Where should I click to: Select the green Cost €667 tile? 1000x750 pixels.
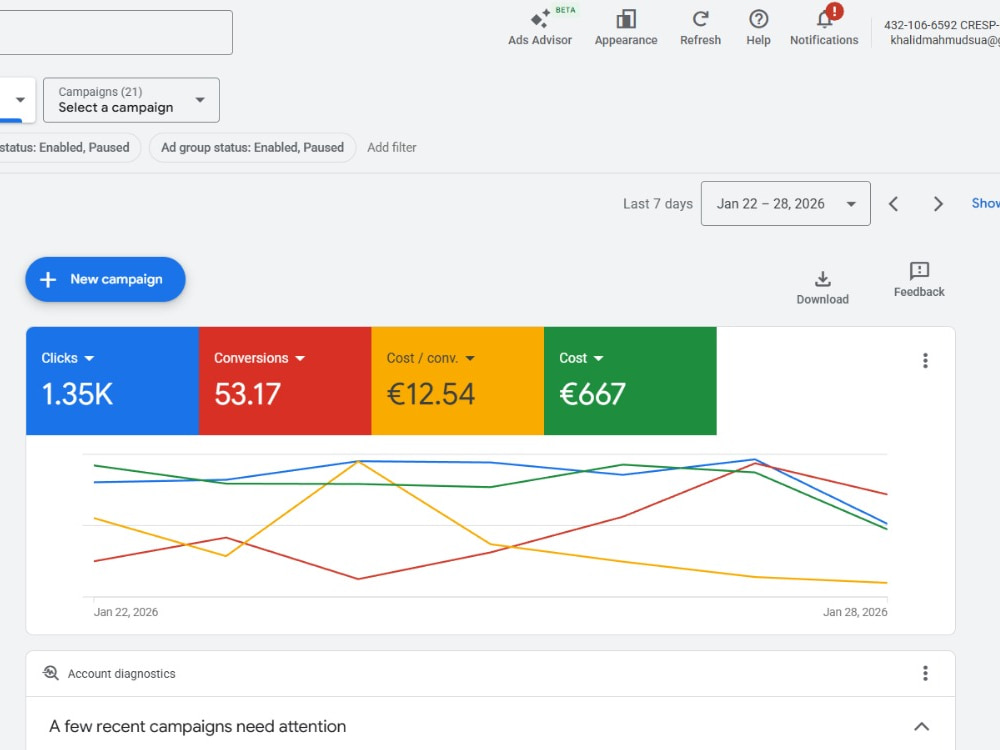point(630,381)
